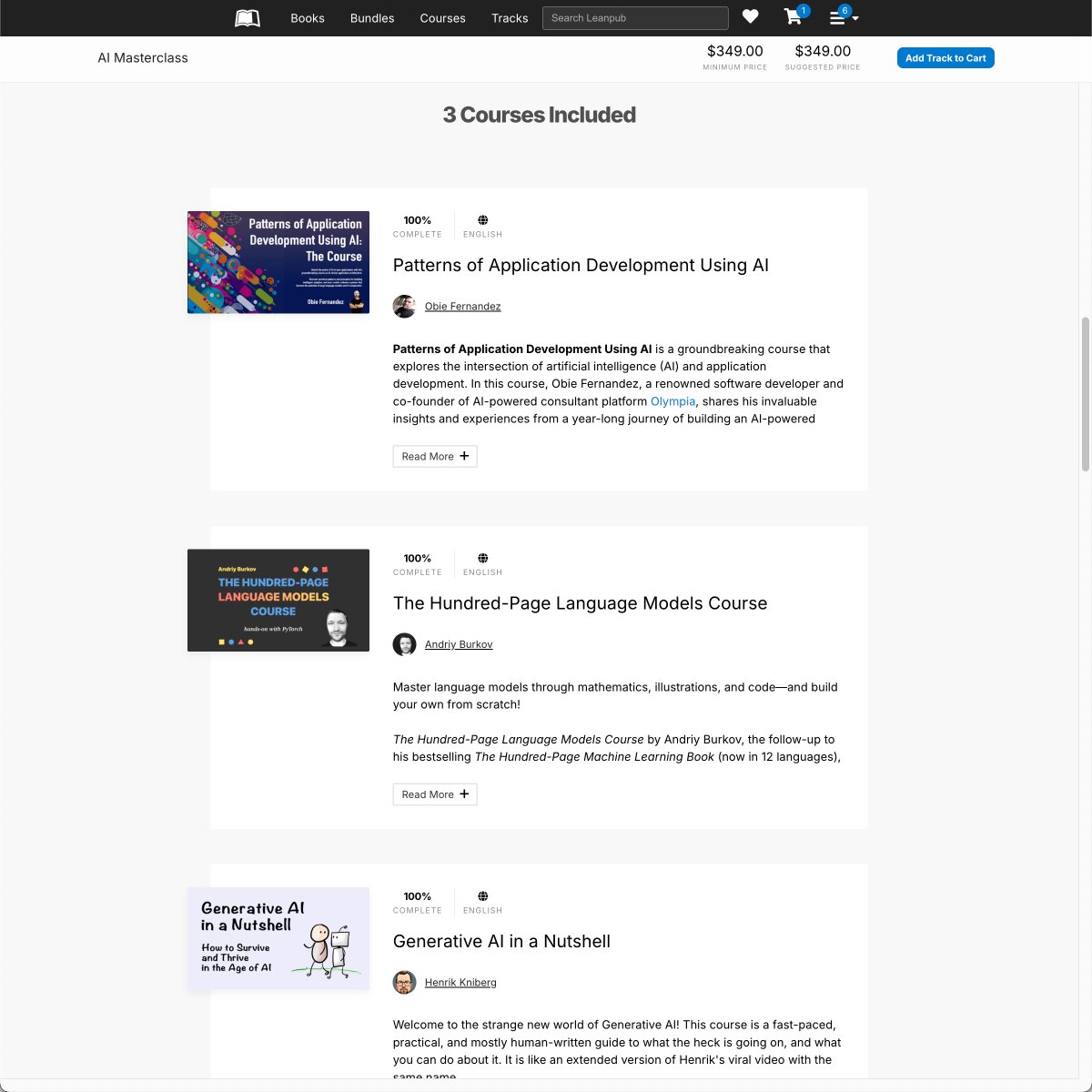Click Generative AI in a Nutshell cover
The image size is (1092, 1092).
278,938
